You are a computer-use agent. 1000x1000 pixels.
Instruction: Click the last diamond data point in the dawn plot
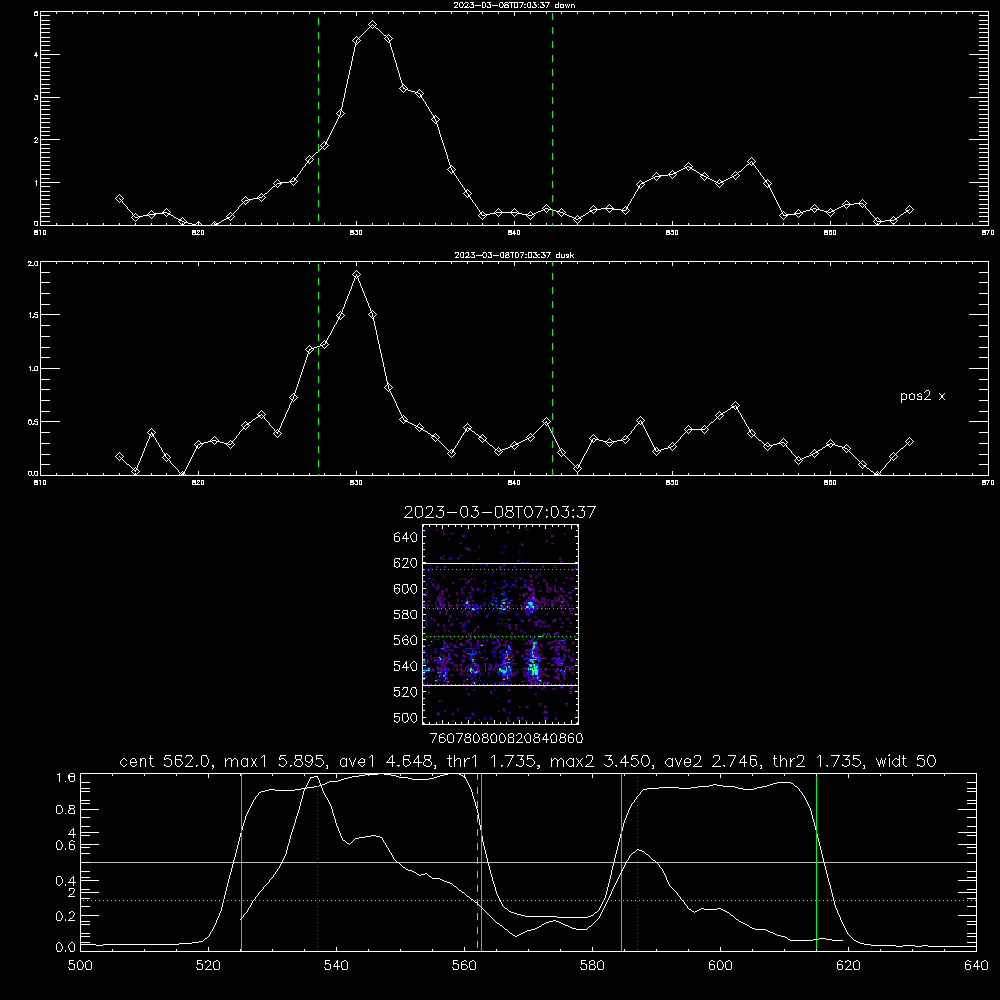909,209
